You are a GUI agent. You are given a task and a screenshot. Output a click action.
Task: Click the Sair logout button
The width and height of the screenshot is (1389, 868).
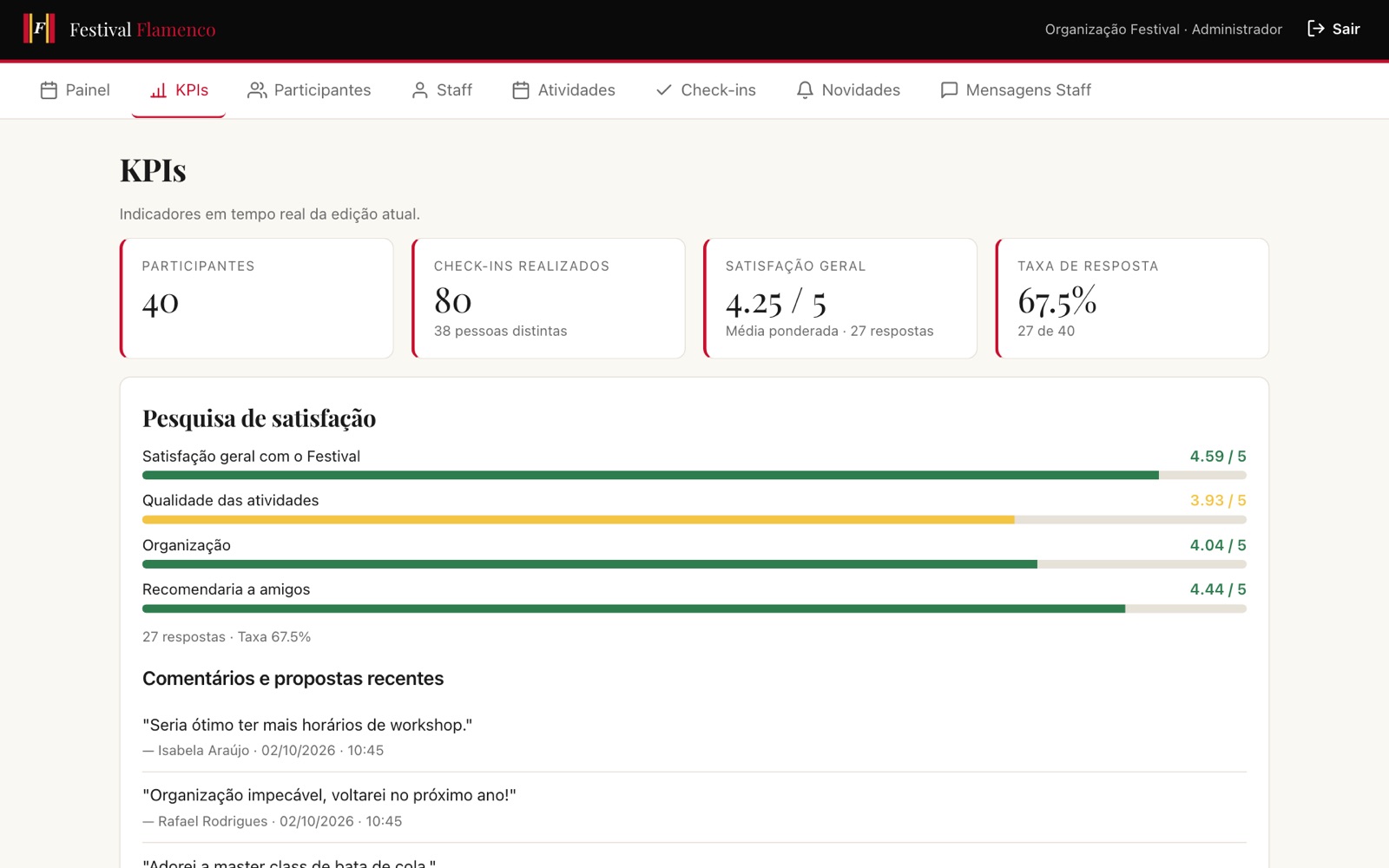pos(1333,29)
